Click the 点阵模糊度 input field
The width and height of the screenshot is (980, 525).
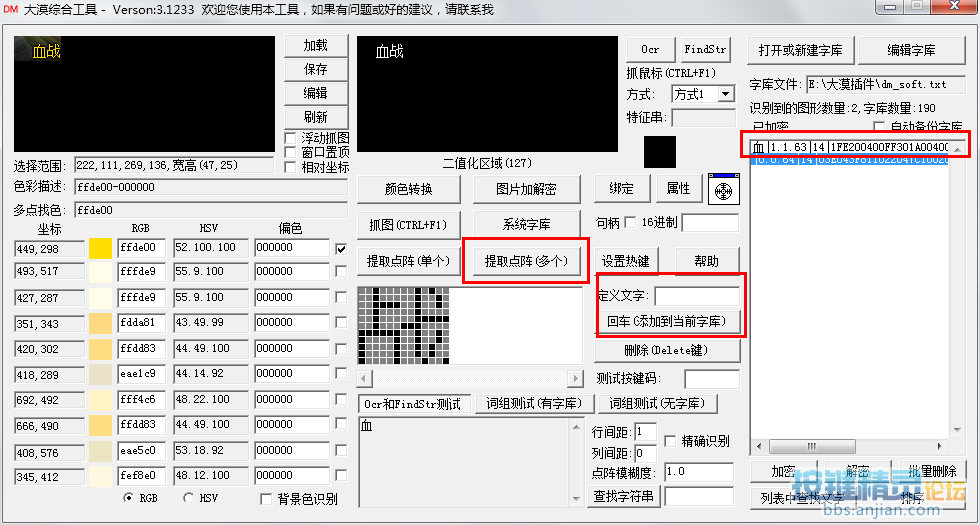pos(699,472)
